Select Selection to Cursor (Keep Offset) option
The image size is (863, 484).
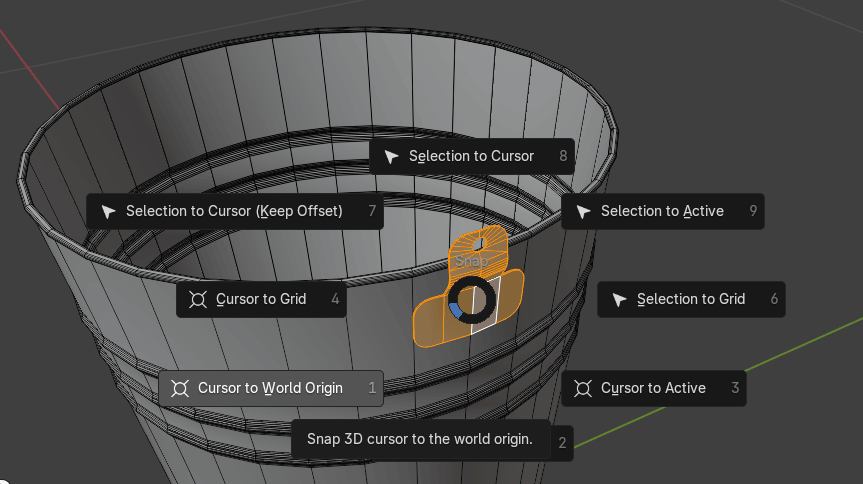tap(234, 211)
